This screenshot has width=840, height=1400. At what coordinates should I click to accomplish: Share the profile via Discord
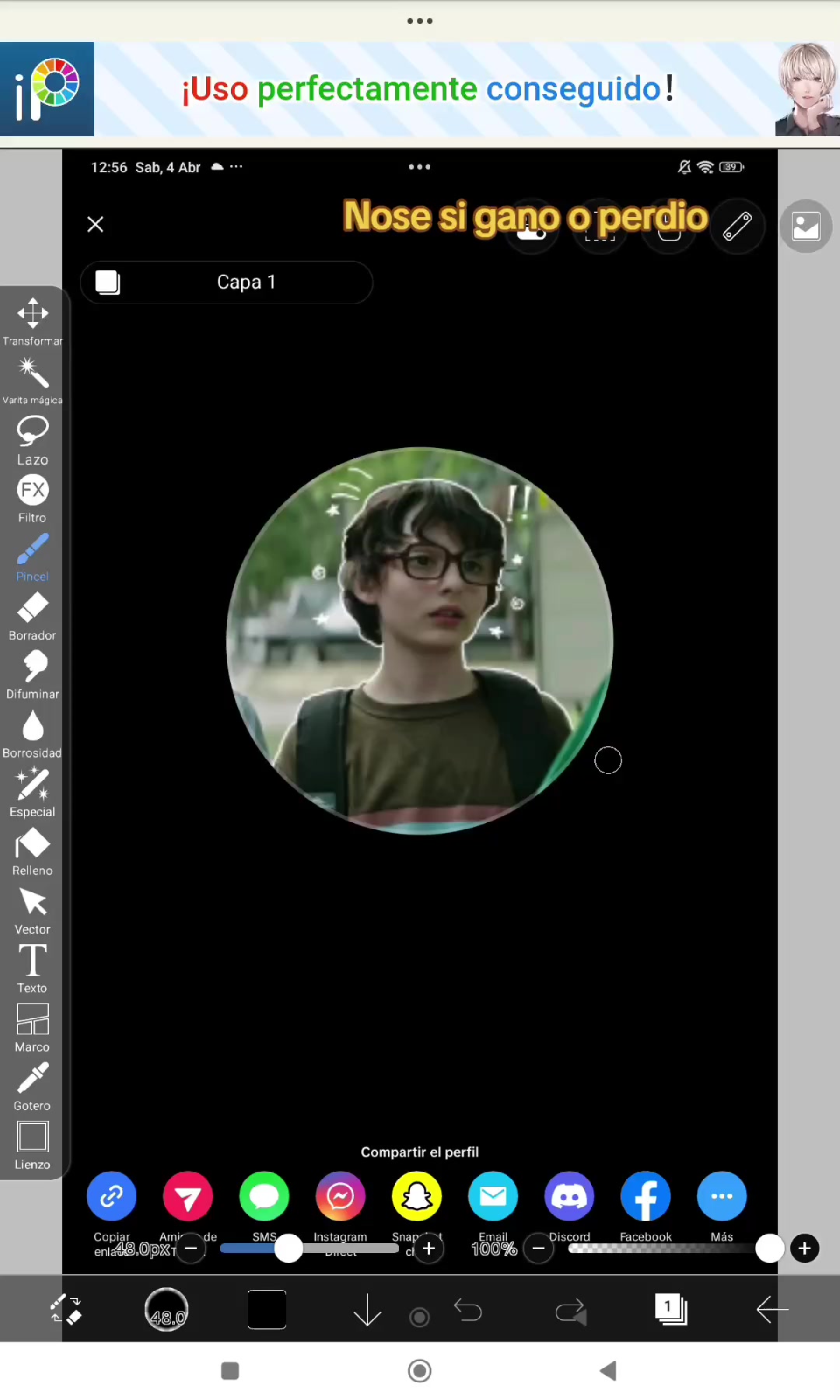tap(569, 1196)
